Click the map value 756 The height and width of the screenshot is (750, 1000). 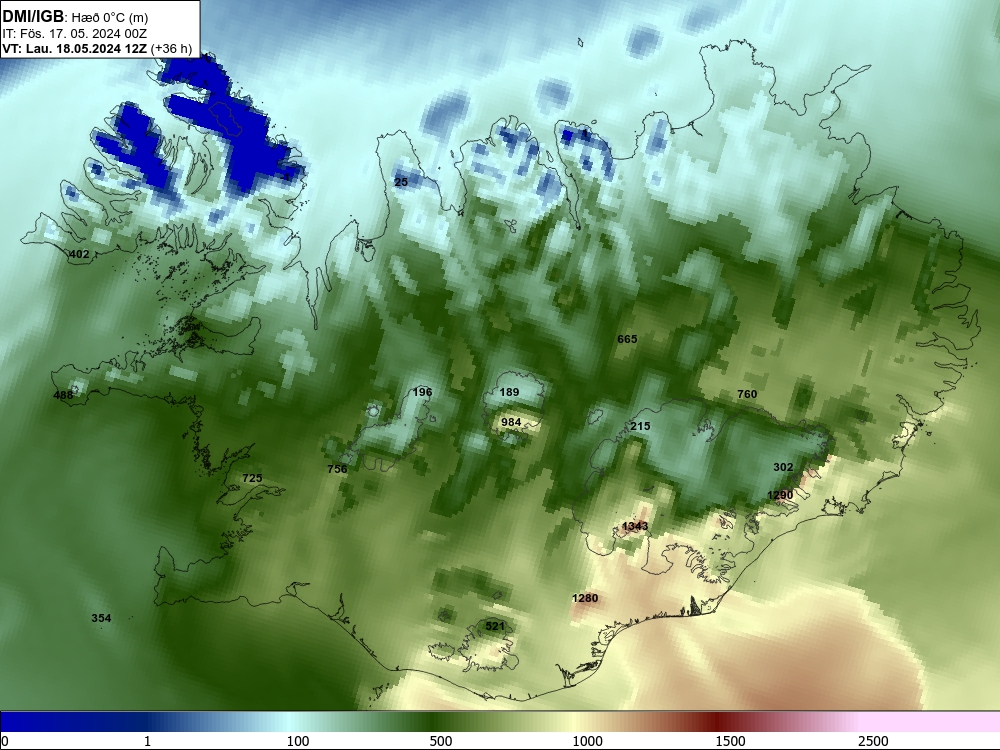[337, 469]
